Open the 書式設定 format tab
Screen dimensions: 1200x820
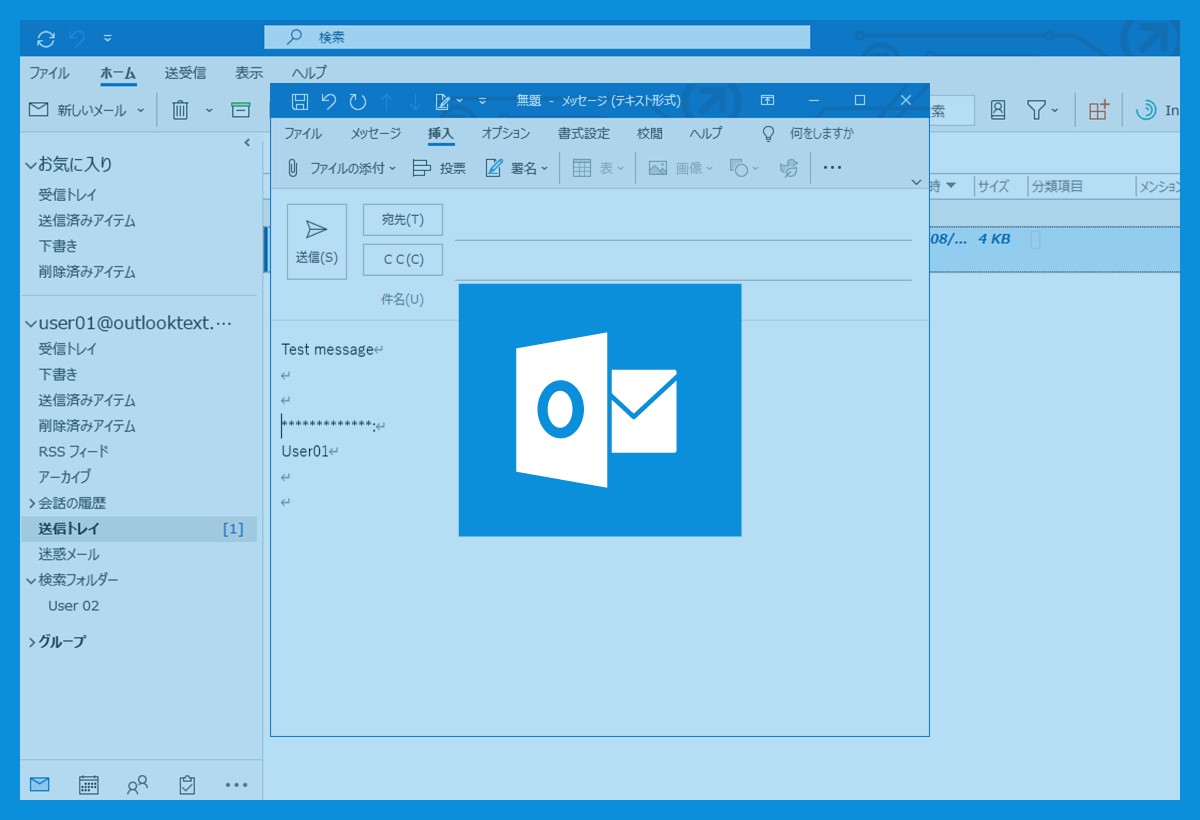coord(583,133)
